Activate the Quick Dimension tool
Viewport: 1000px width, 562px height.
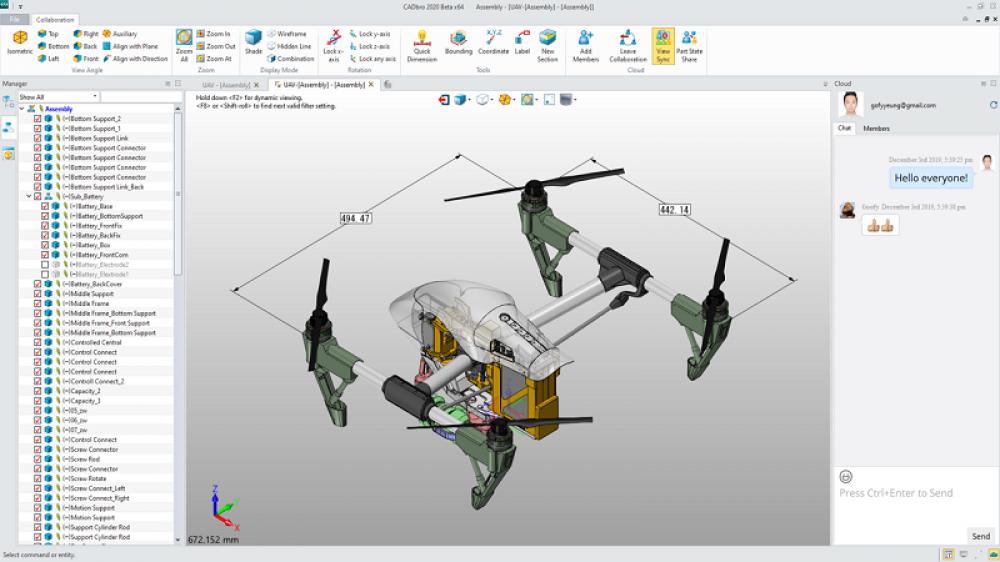point(422,45)
